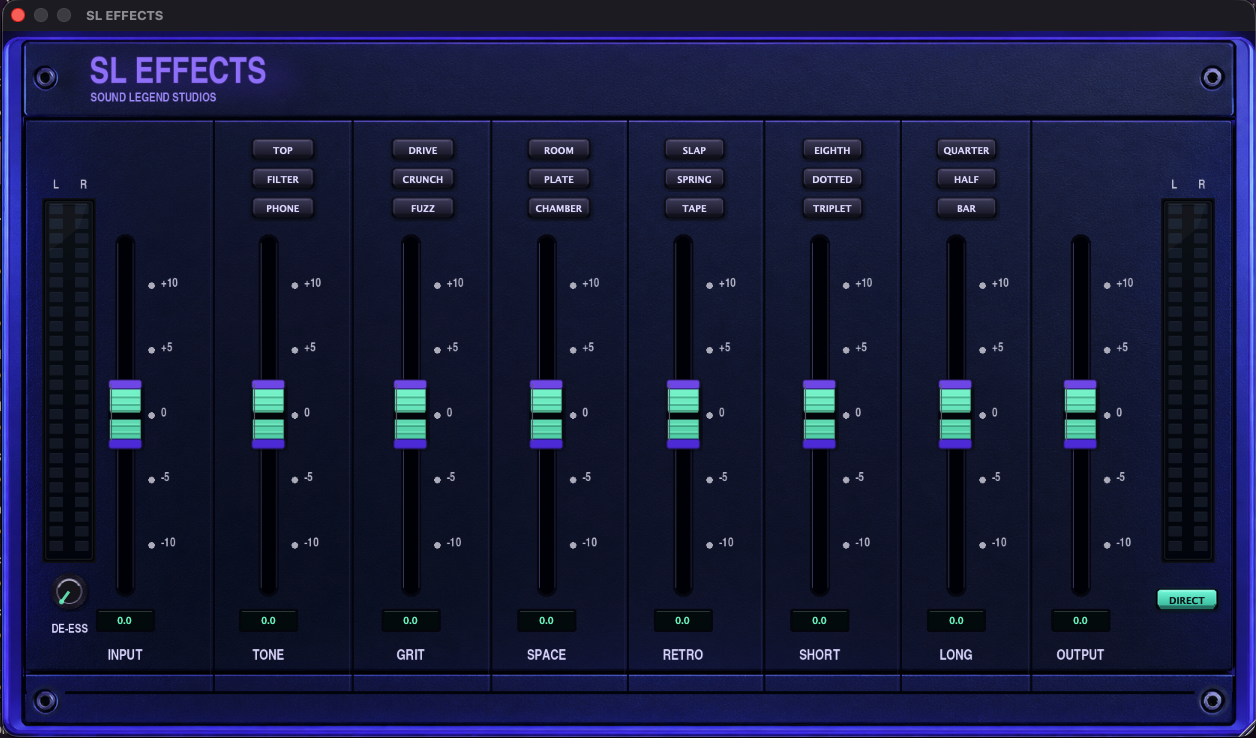This screenshot has width=1256, height=738.
Task: Enable the SPRING retro effect
Action: (695, 179)
